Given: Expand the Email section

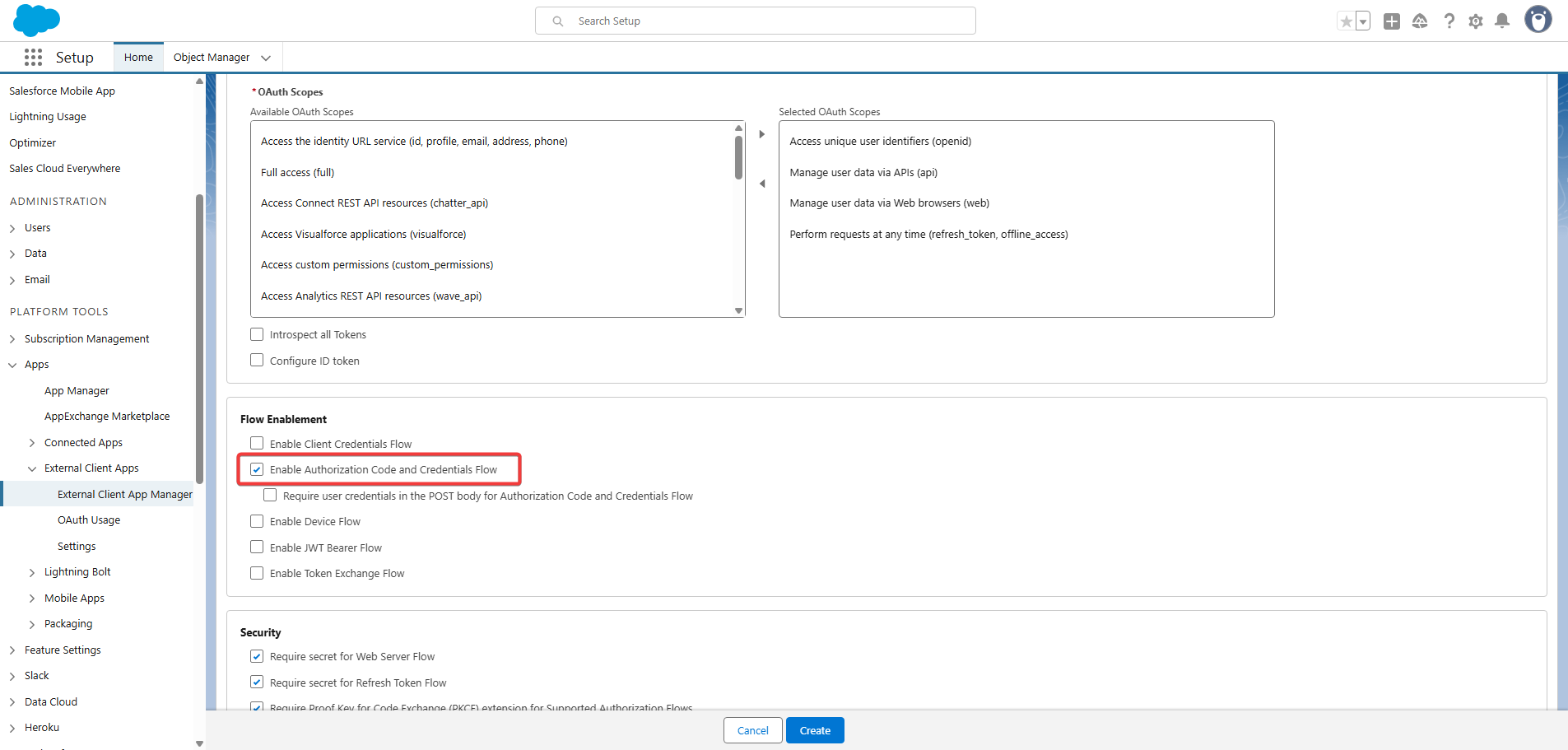Looking at the screenshot, I should [x=12, y=280].
